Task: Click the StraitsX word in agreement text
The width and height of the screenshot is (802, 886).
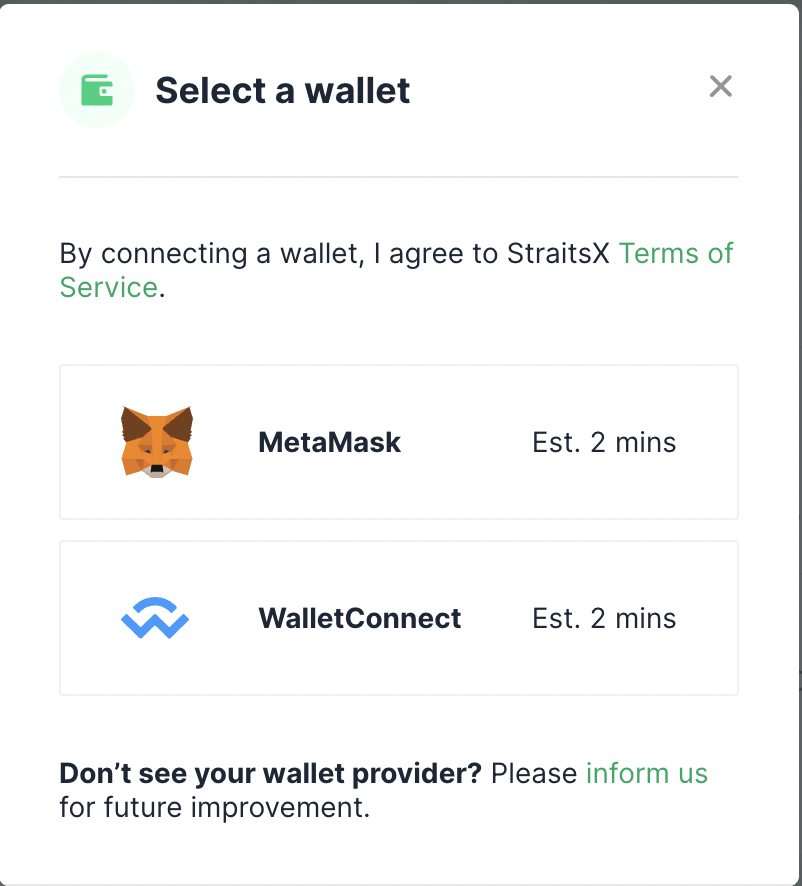Action: 558,253
